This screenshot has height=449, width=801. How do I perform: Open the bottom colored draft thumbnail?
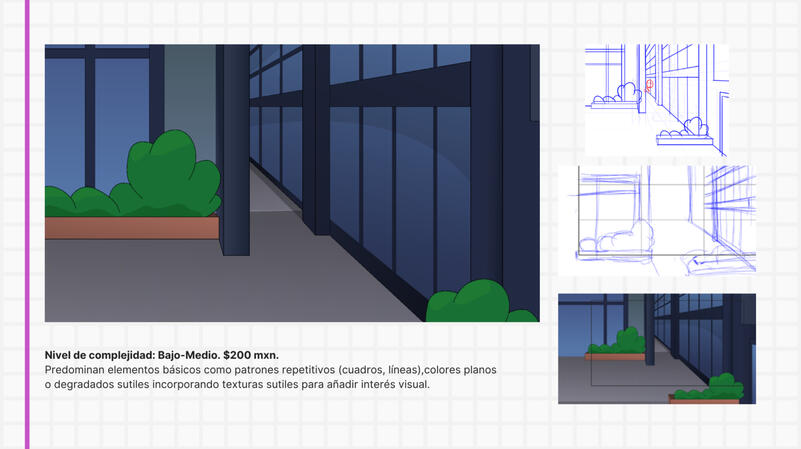[x=656, y=348]
